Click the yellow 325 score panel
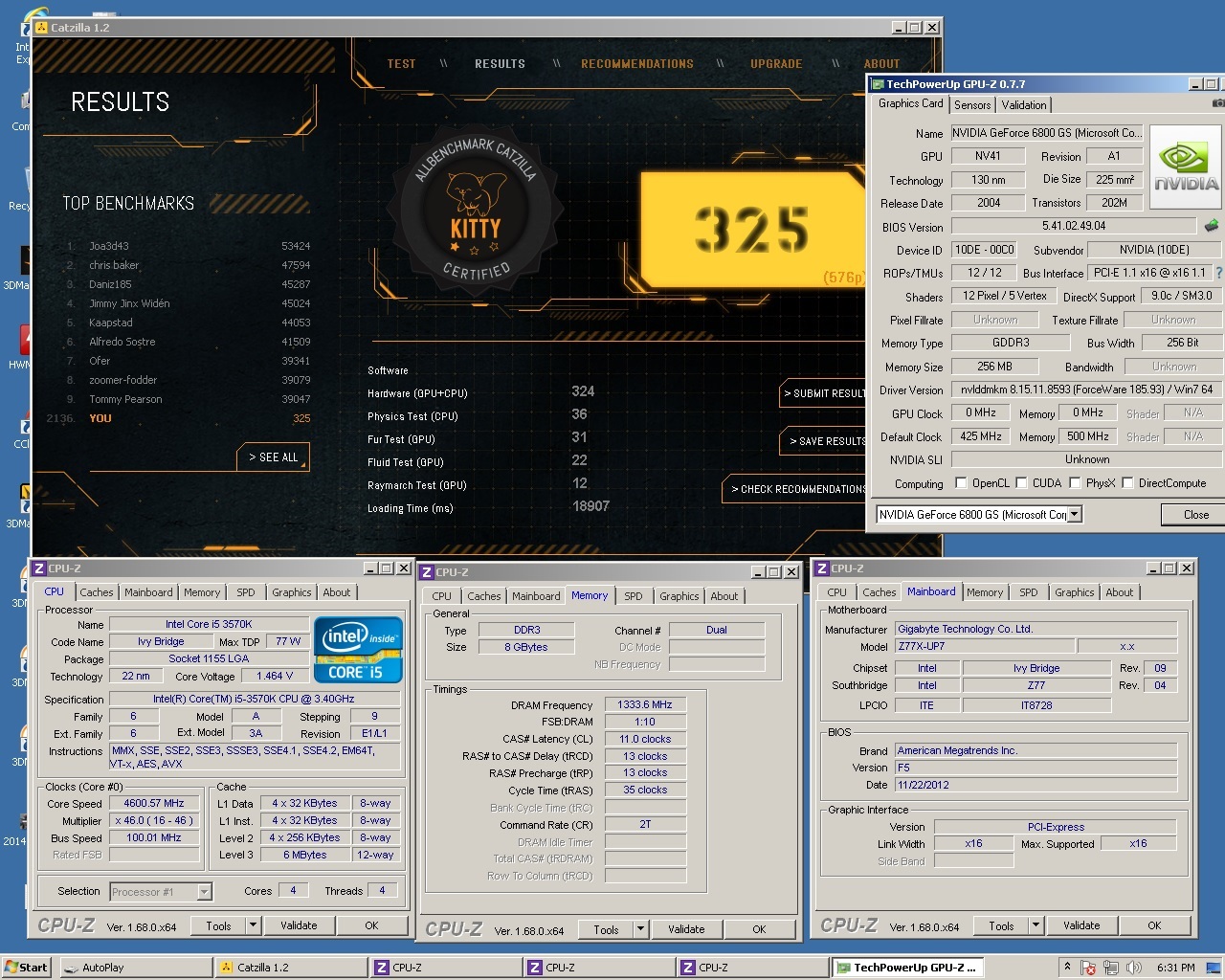The width and height of the screenshot is (1225, 980). tap(752, 230)
